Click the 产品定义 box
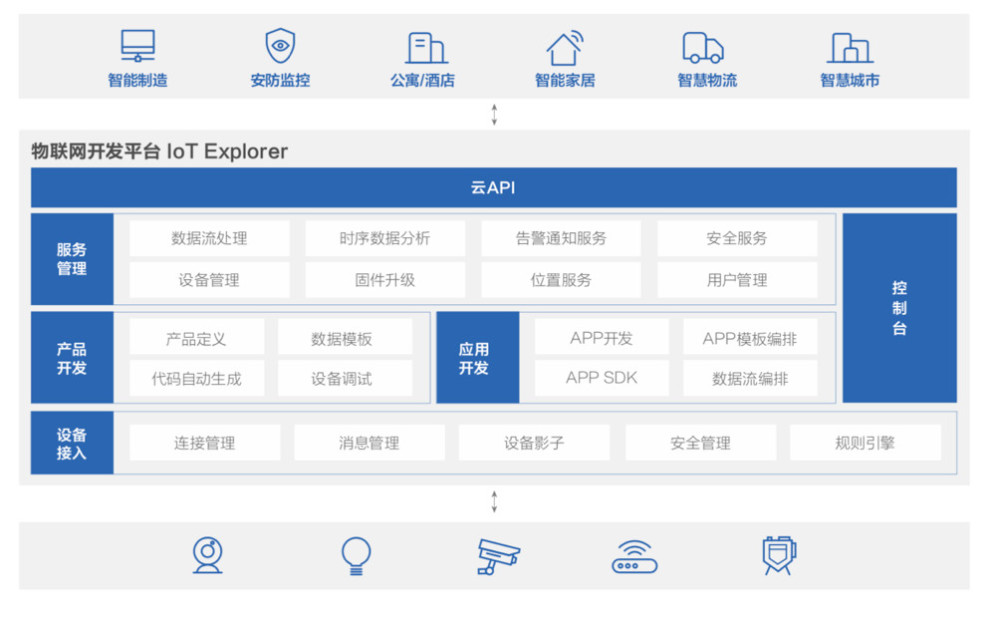The image size is (1000, 619). 196,337
